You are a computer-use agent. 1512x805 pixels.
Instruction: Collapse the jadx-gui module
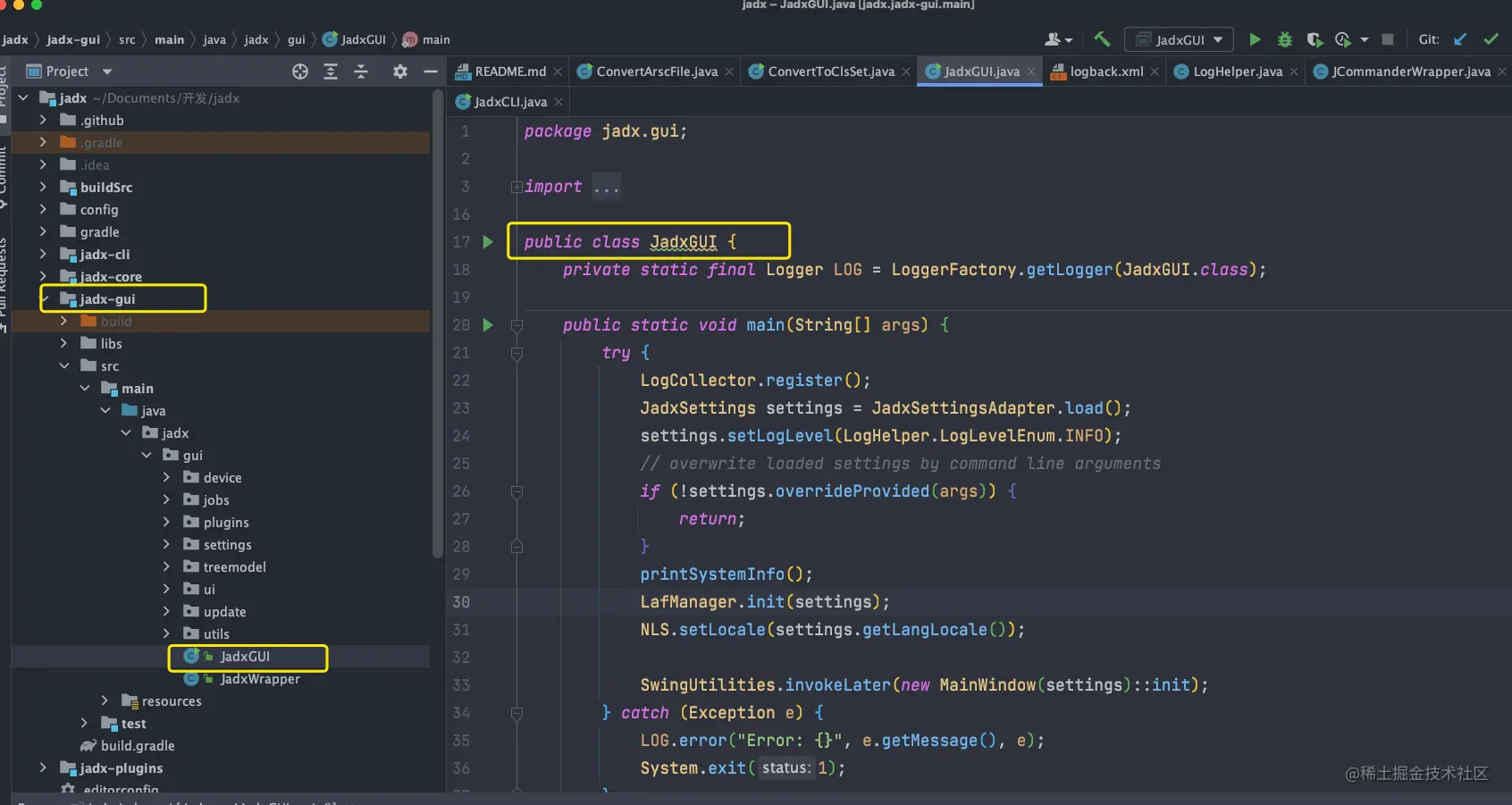[x=45, y=298]
